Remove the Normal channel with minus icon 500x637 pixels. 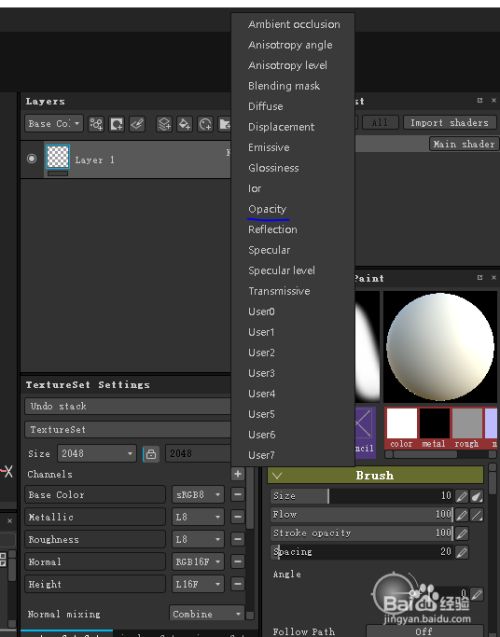pos(238,561)
